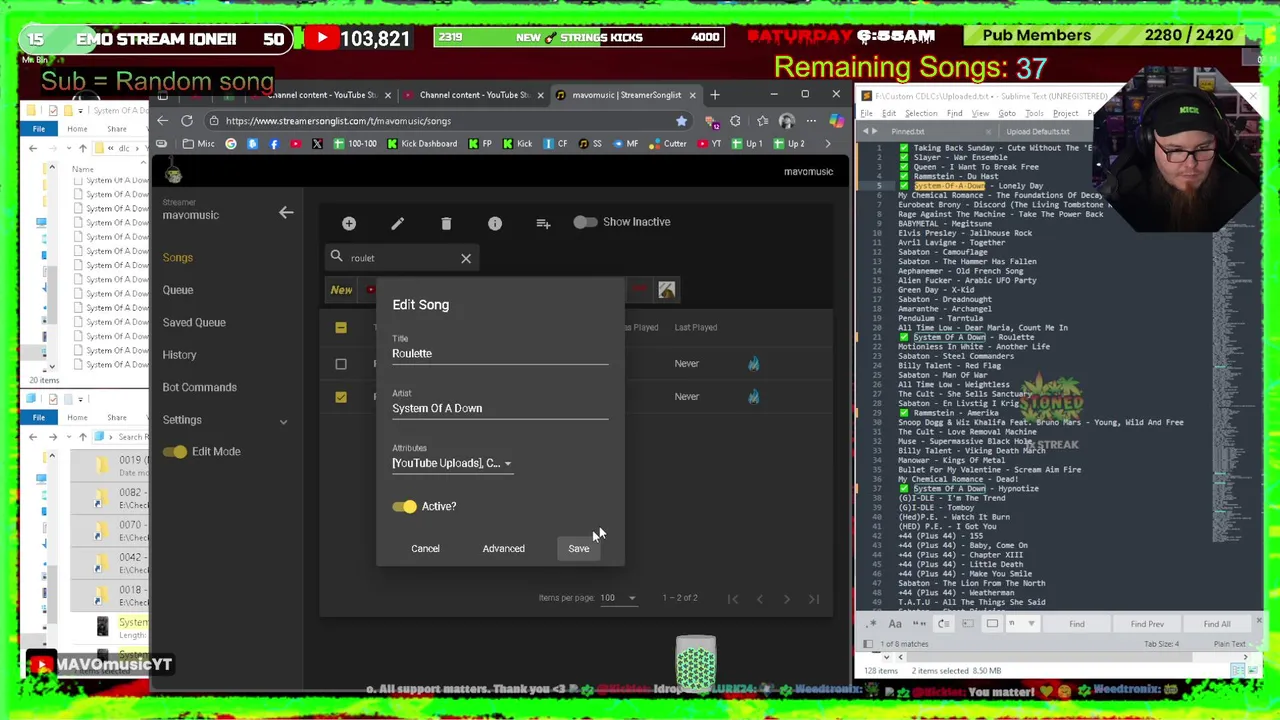Open Songs in the sidebar

tap(178, 258)
